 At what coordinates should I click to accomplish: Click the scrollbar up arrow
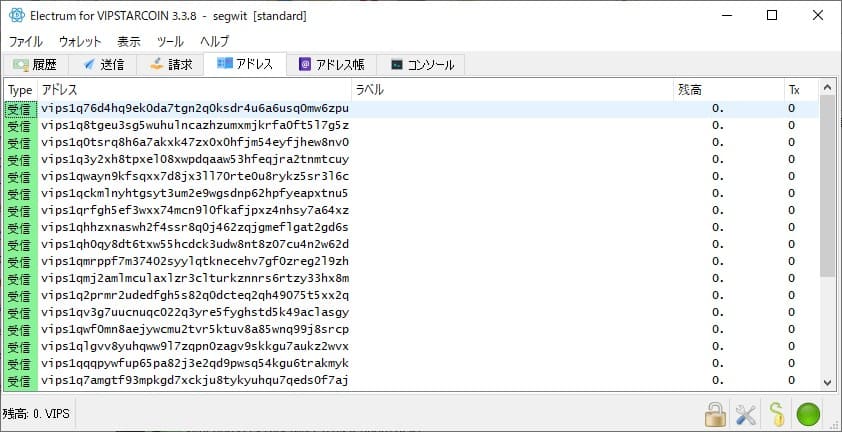pyautogui.click(x=828, y=87)
